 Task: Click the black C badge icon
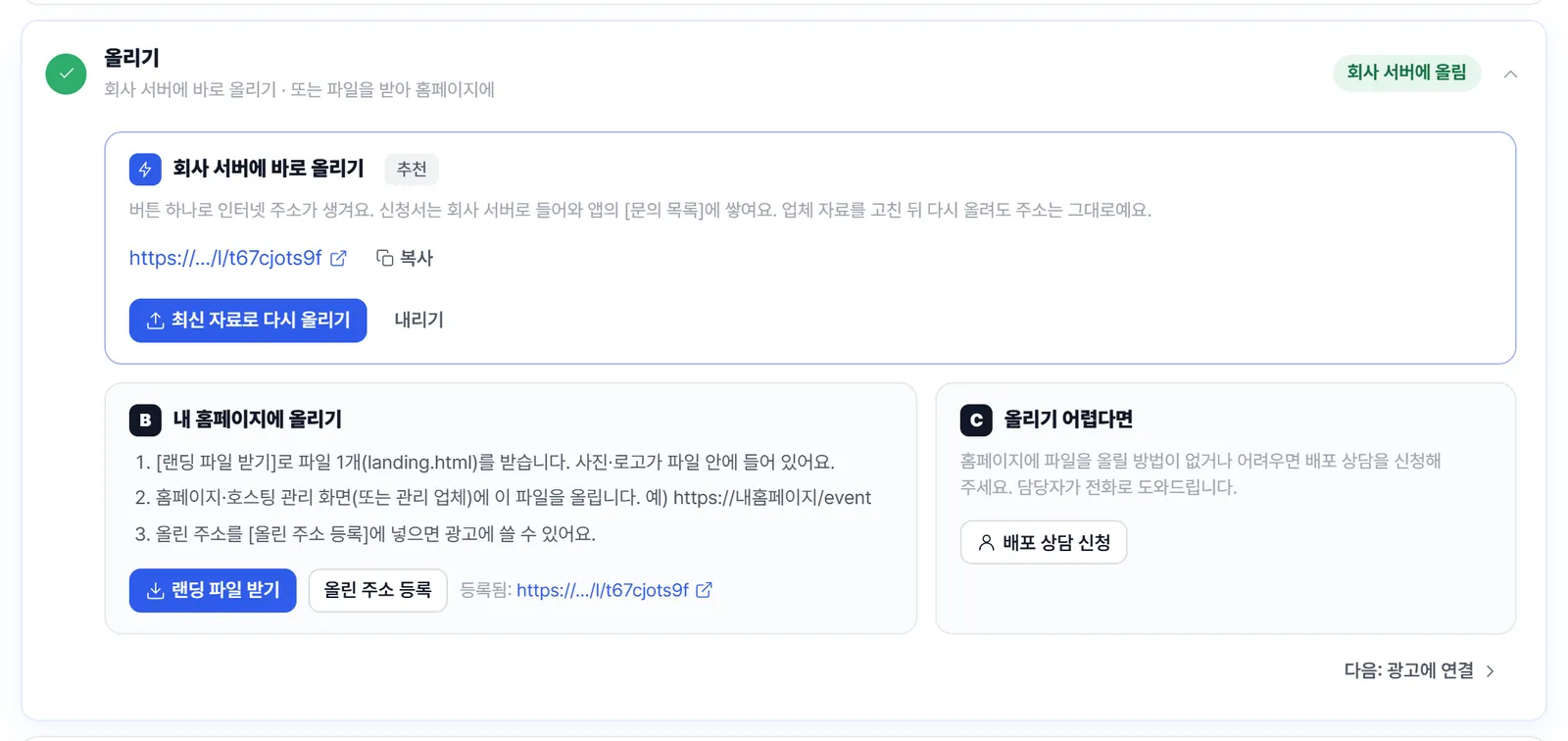pyautogui.click(x=976, y=420)
